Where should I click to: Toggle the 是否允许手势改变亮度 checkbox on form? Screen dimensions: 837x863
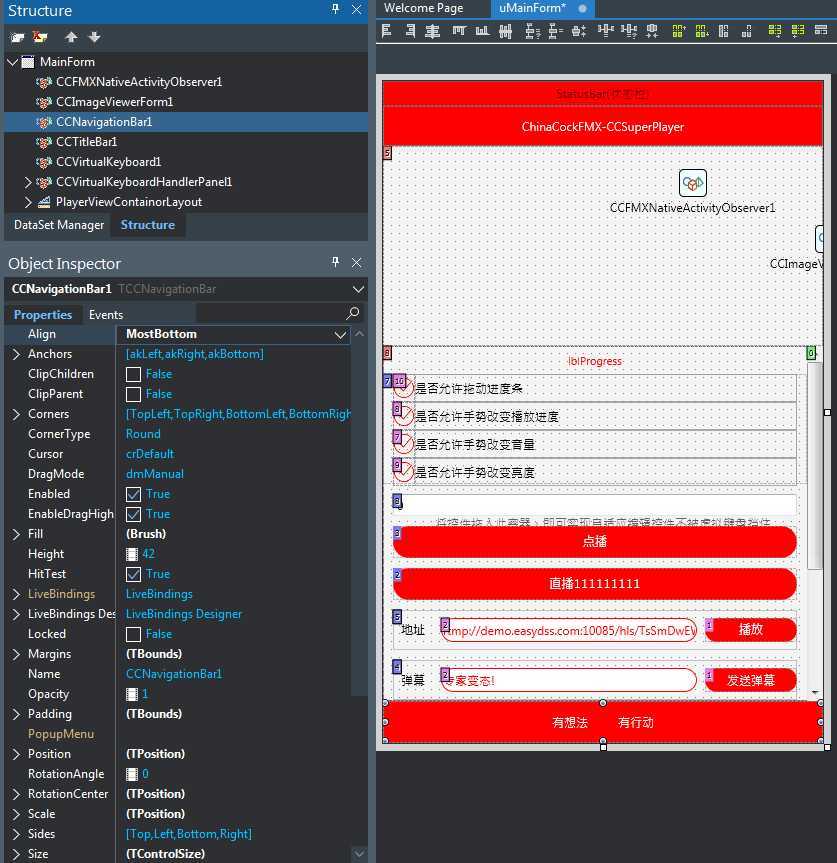[403, 472]
